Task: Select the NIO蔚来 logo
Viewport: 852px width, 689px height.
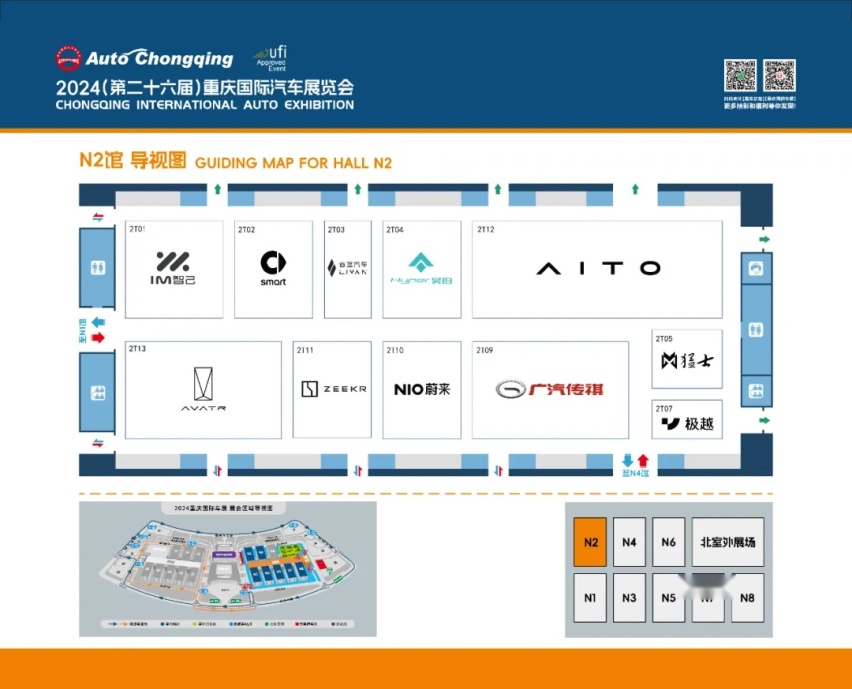Action: tap(422, 389)
